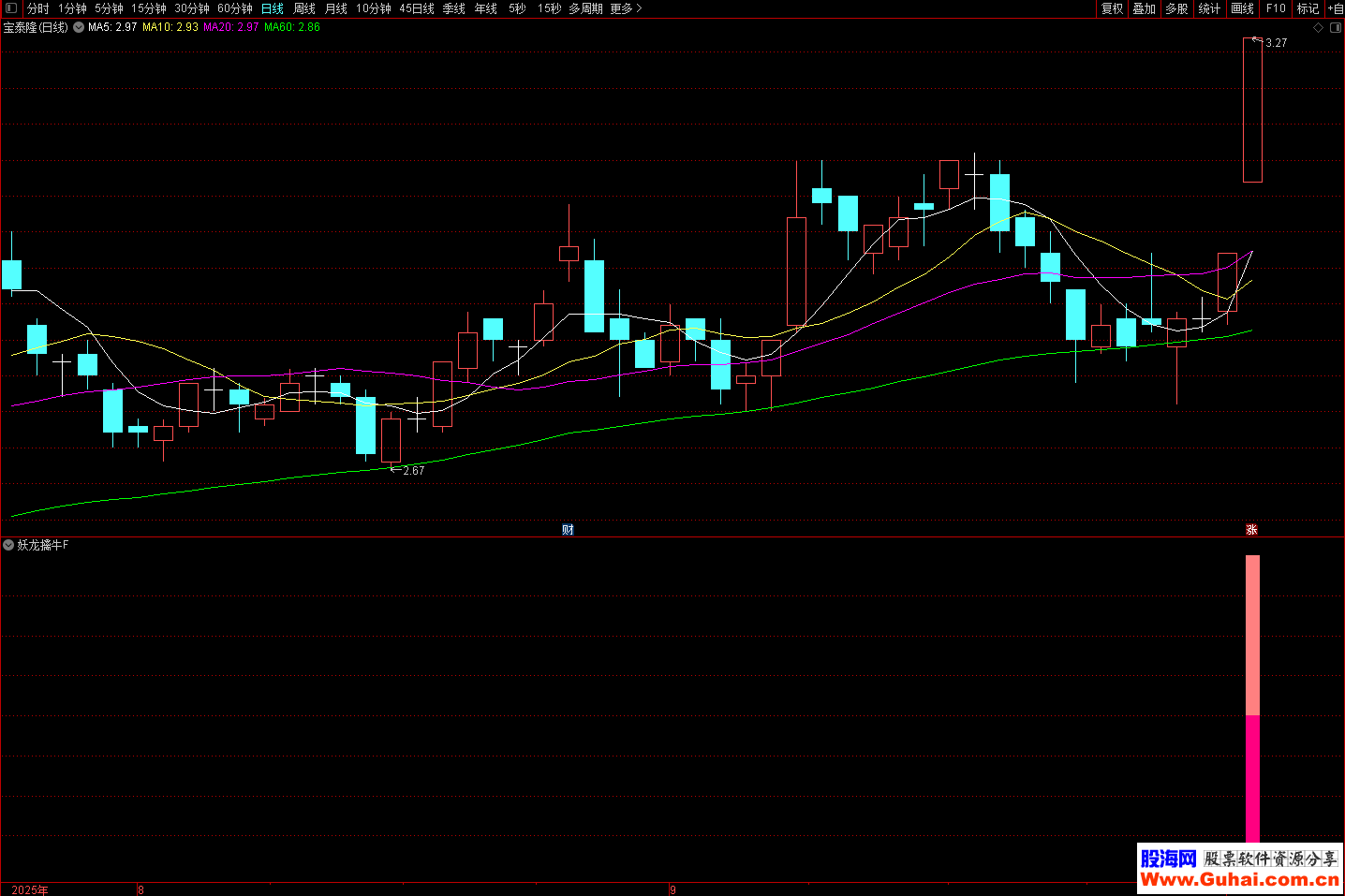The width and height of the screenshot is (1345, 896).
Task: Expand the 更多 periods menu
Action: coord(626,8)
